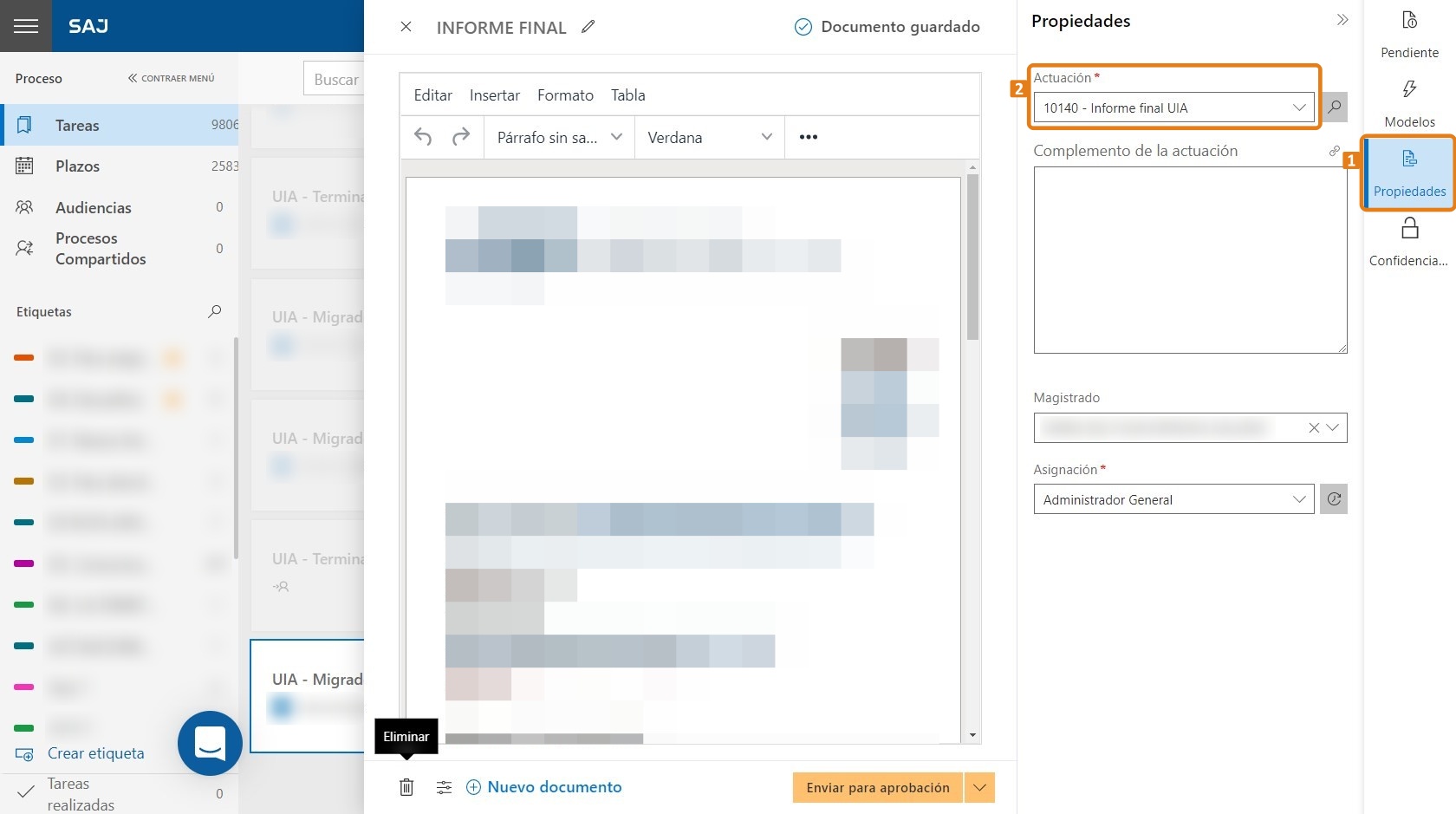Expand Enviar para aprobación arrow options
This screenshot has width=1456, height=814.
tap(980, 788)
